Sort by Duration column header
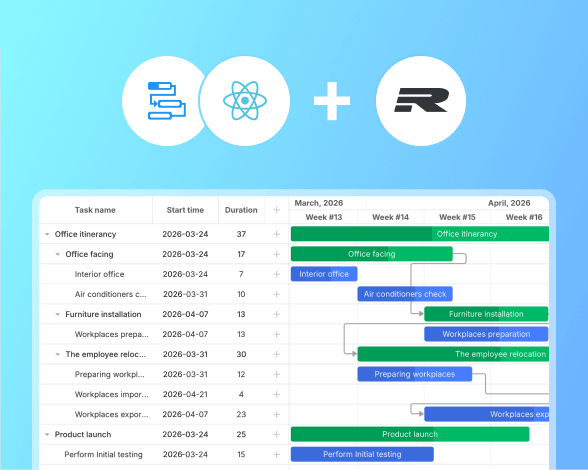This screenshot has height=470, width=588. tap(241, 210)
